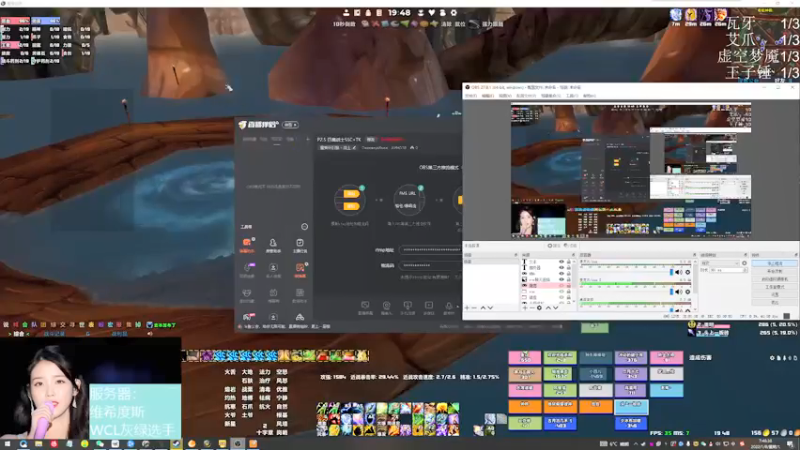The width and height of the screenshot is (800, 450).
Task: Toggle visibility of the pink highlighted OBS source
Action: [x=561, y=286]
